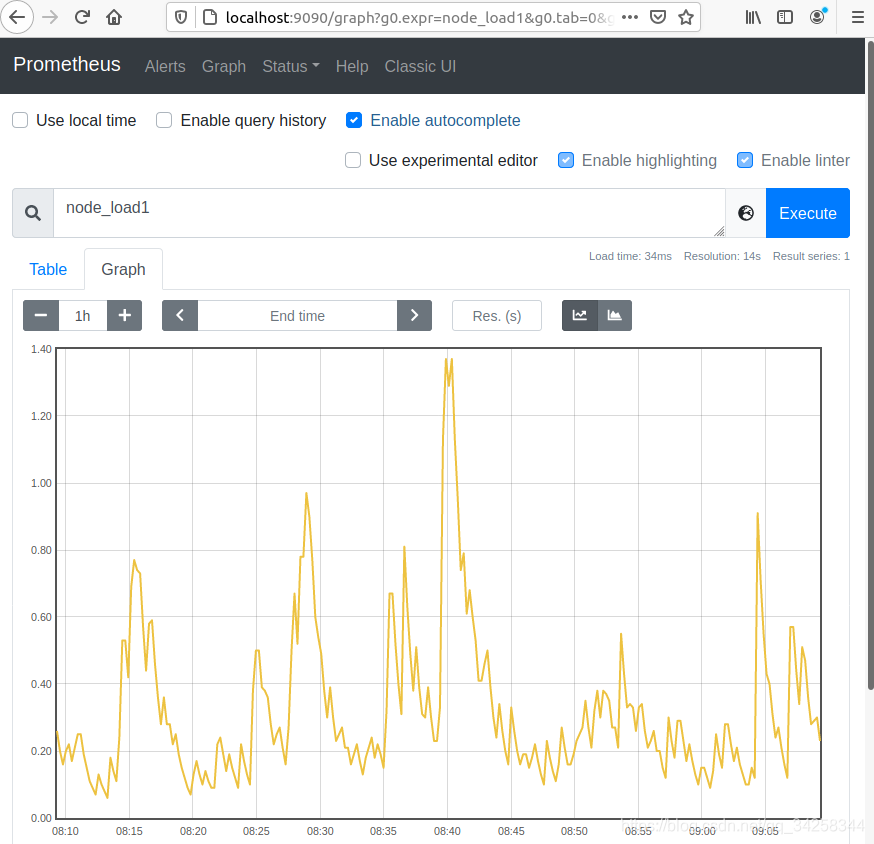The image size is (874, 844).
Task: Enable query history checkbox
Action: pyautogui.click(x=164, y=120)
